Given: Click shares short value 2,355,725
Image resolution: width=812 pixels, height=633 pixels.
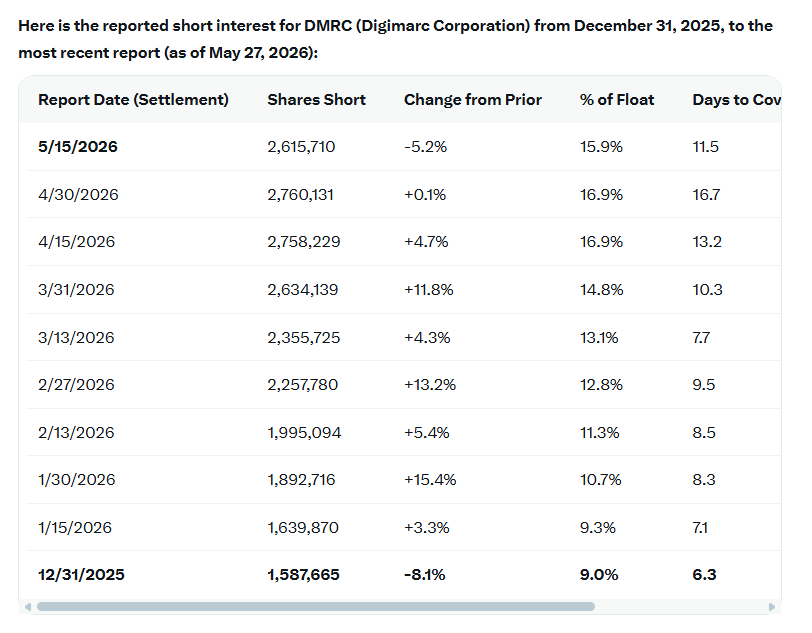Looking at the screenshot, I should tap(304, 337).
